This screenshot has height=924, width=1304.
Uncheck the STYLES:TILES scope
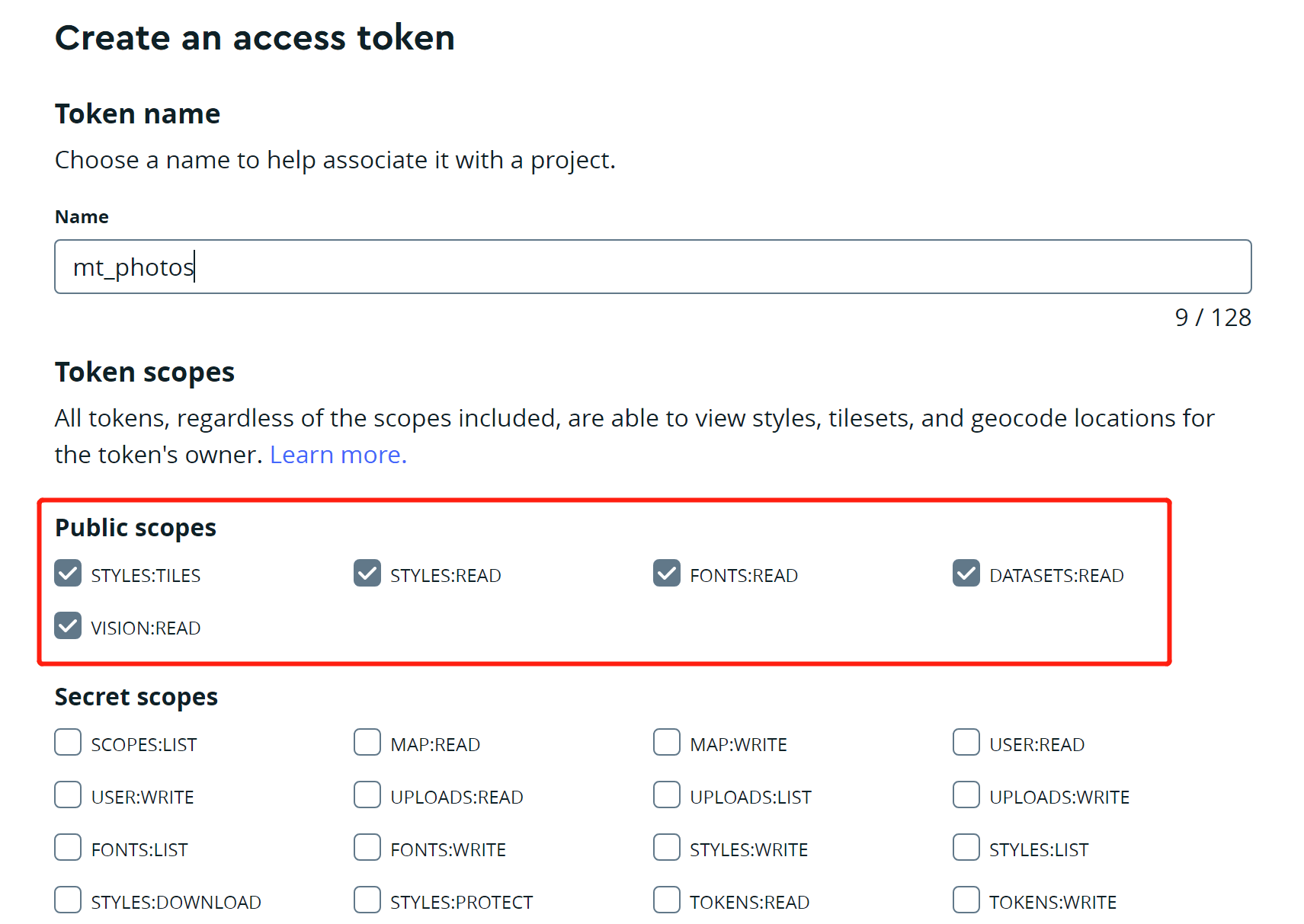[68, 573]
